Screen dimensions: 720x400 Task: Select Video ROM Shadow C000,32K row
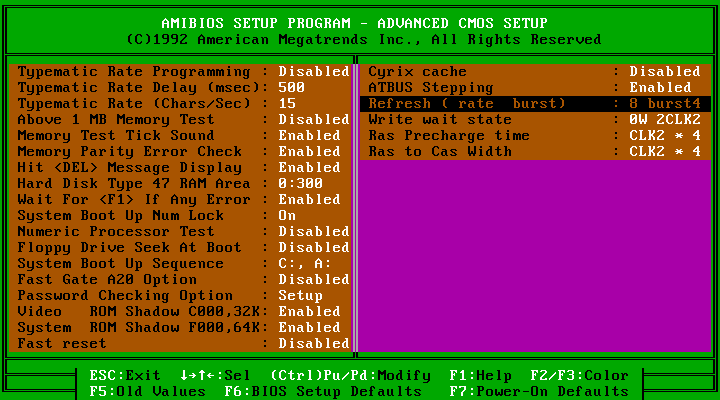pyautogui.click(x=180, y=312)
